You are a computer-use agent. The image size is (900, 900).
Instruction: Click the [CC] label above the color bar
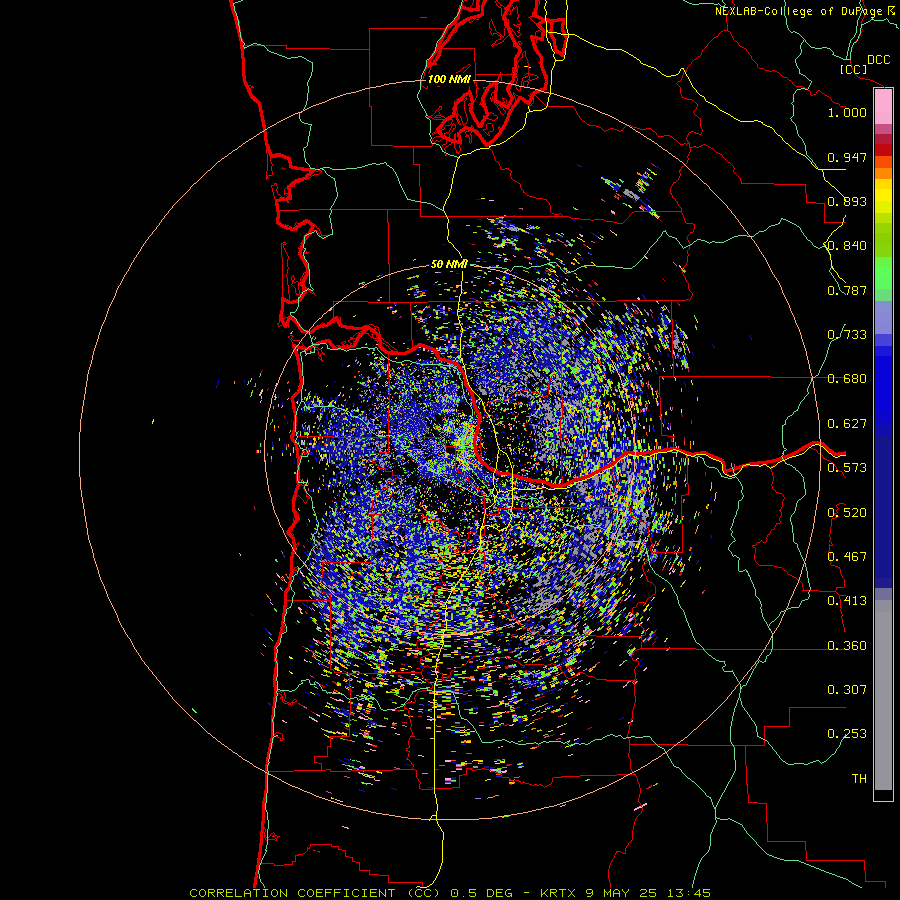point(854,69)
